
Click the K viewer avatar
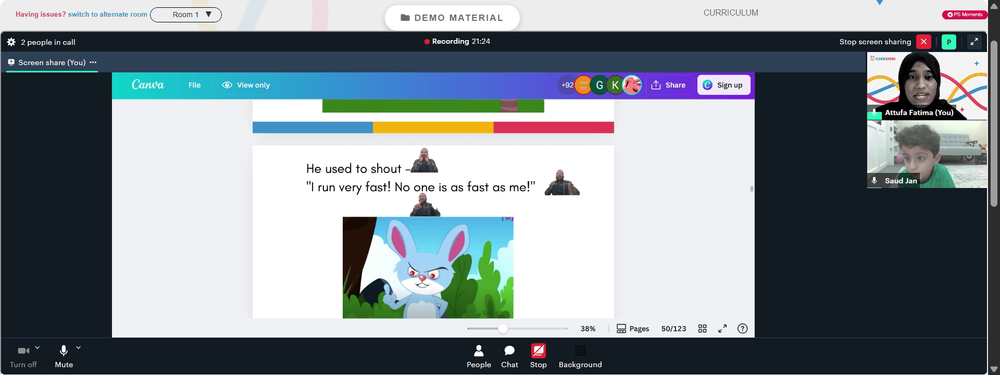615,85
